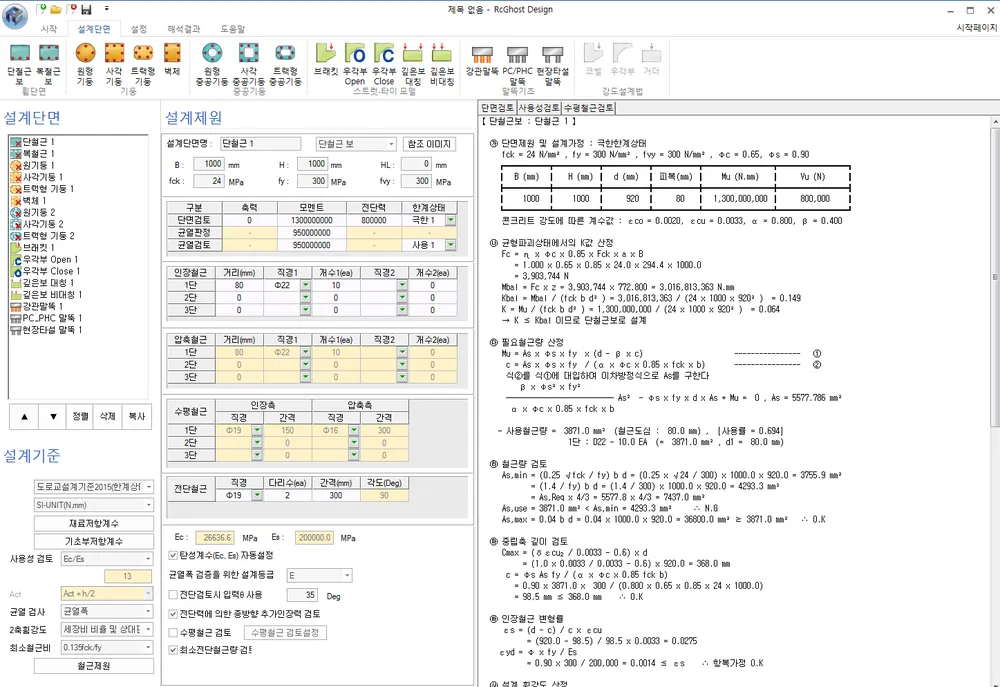This screenshot has height=687, width=1000.
Task: Click the 철근제원 button
Action: click(x=94, y=666)
